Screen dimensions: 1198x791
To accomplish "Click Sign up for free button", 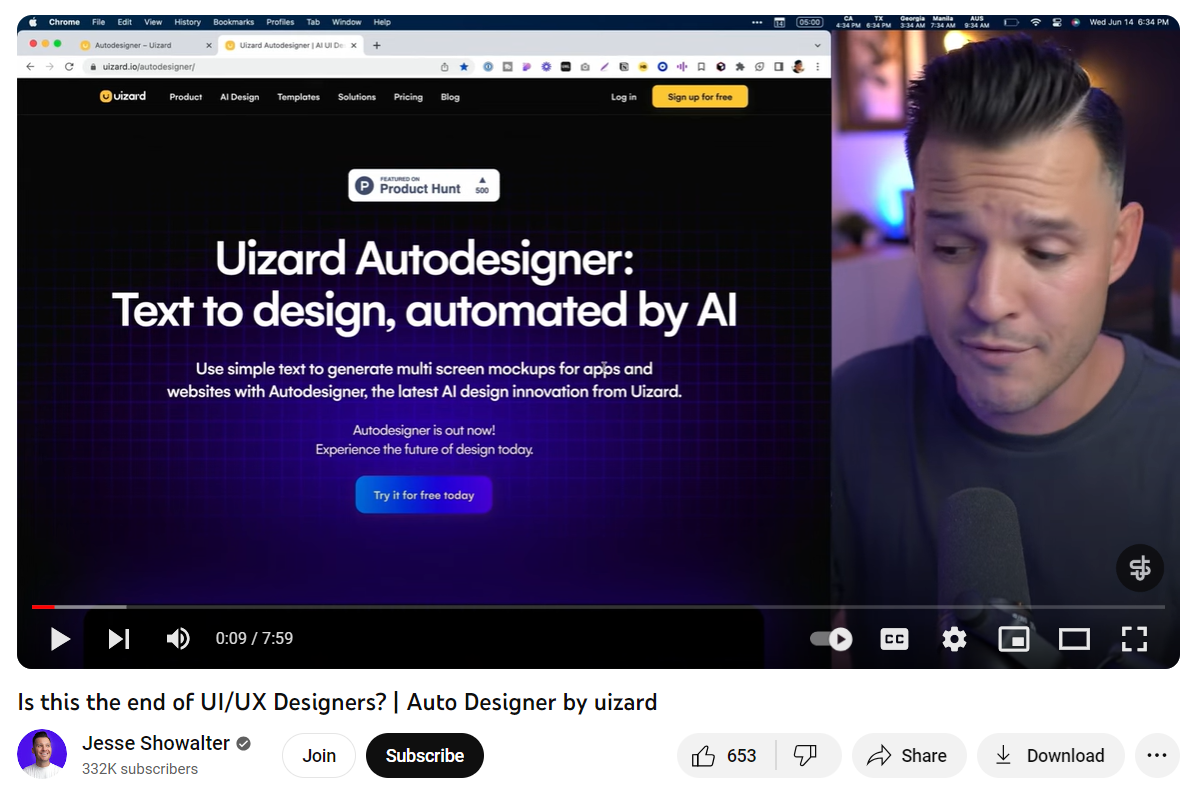I will pos(700,97).
